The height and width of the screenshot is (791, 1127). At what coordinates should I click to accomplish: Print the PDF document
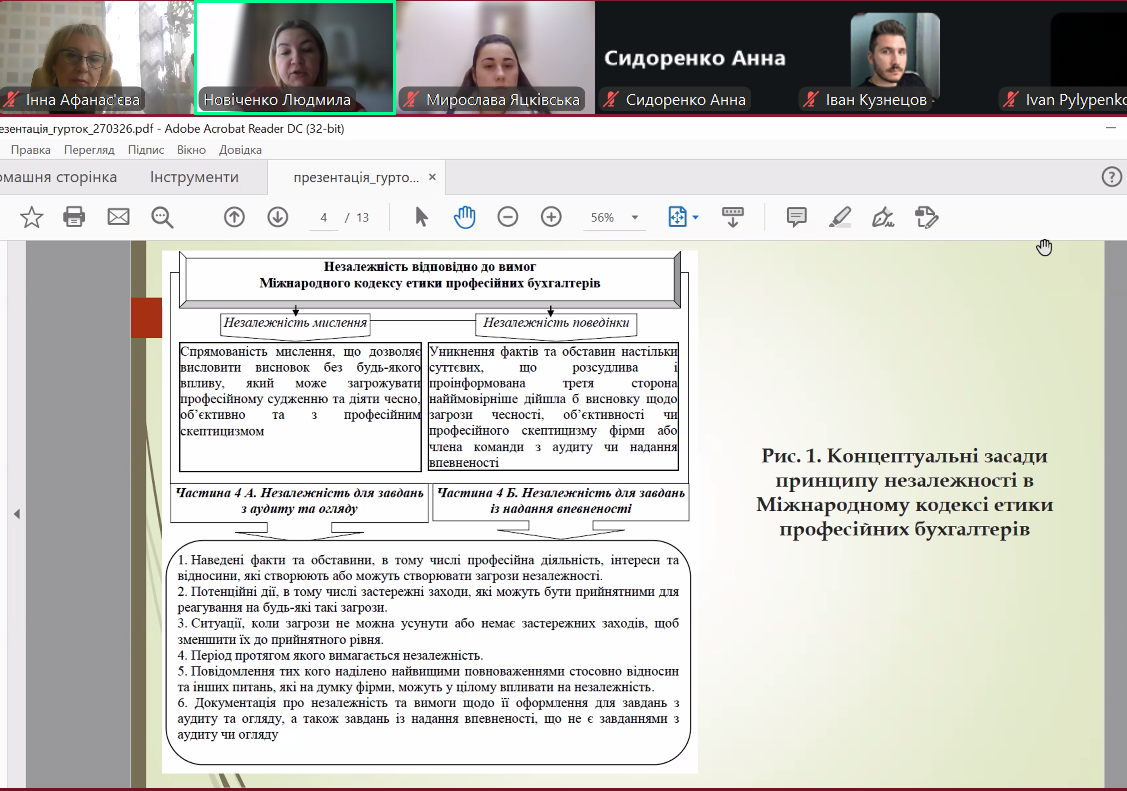(74, 217)
